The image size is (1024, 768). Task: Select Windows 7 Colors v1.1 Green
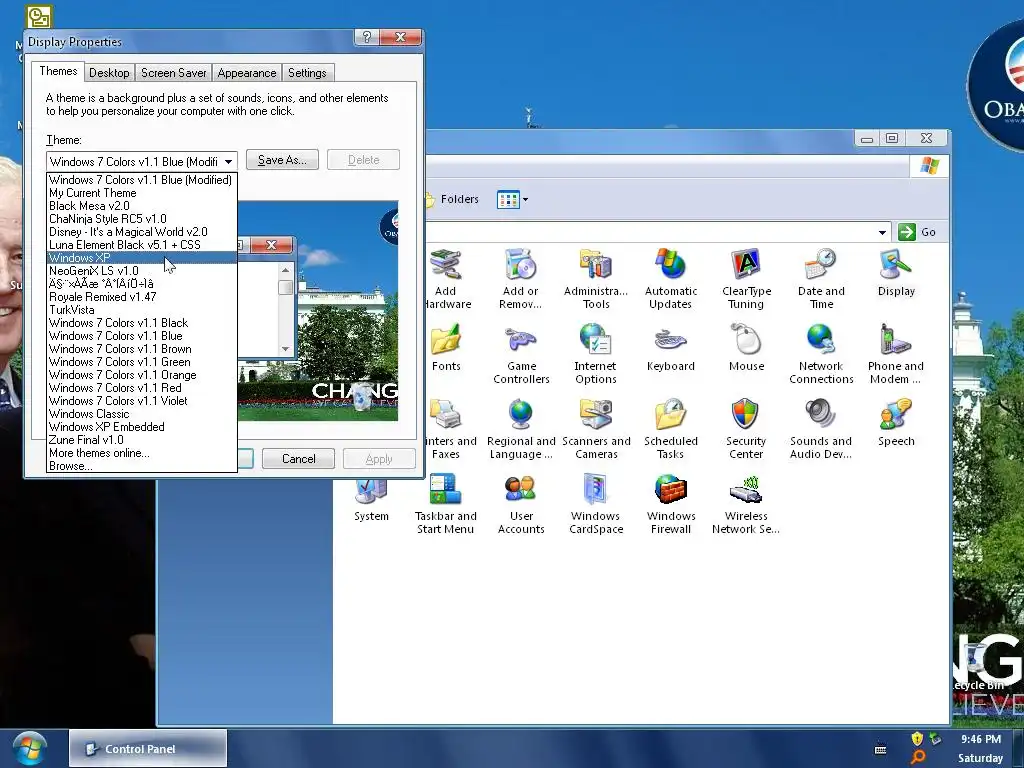click(x=142, y=362)
